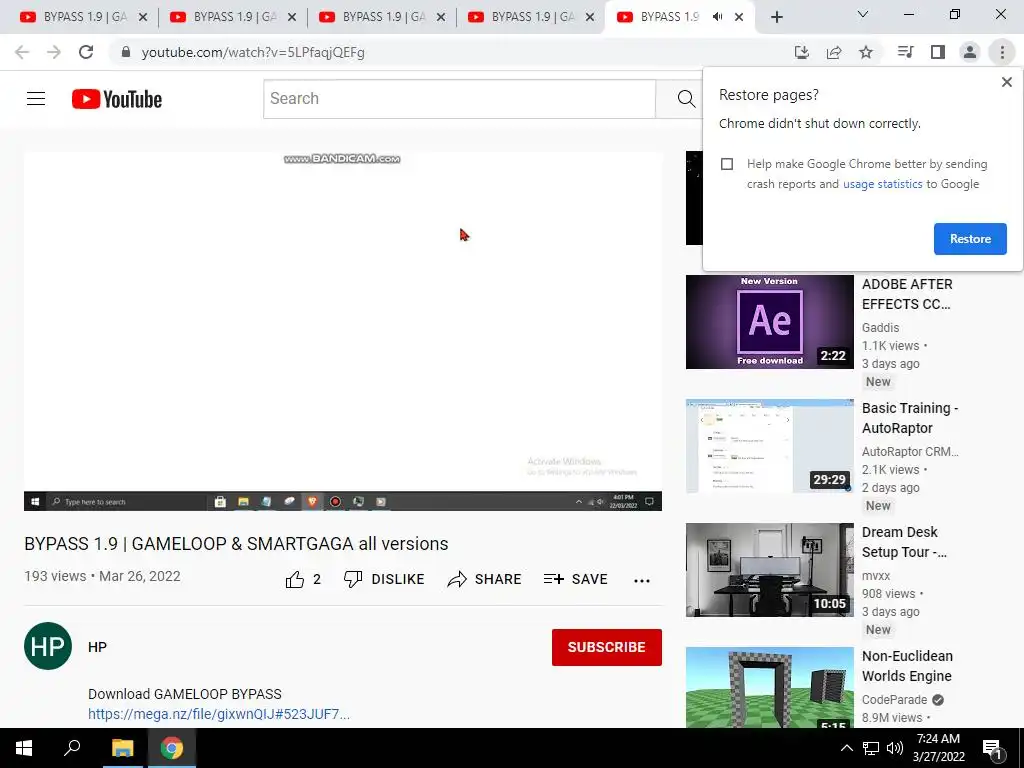
Task: Open the HP channel name link
Action: pyautogui.click(x=97, y=647)
